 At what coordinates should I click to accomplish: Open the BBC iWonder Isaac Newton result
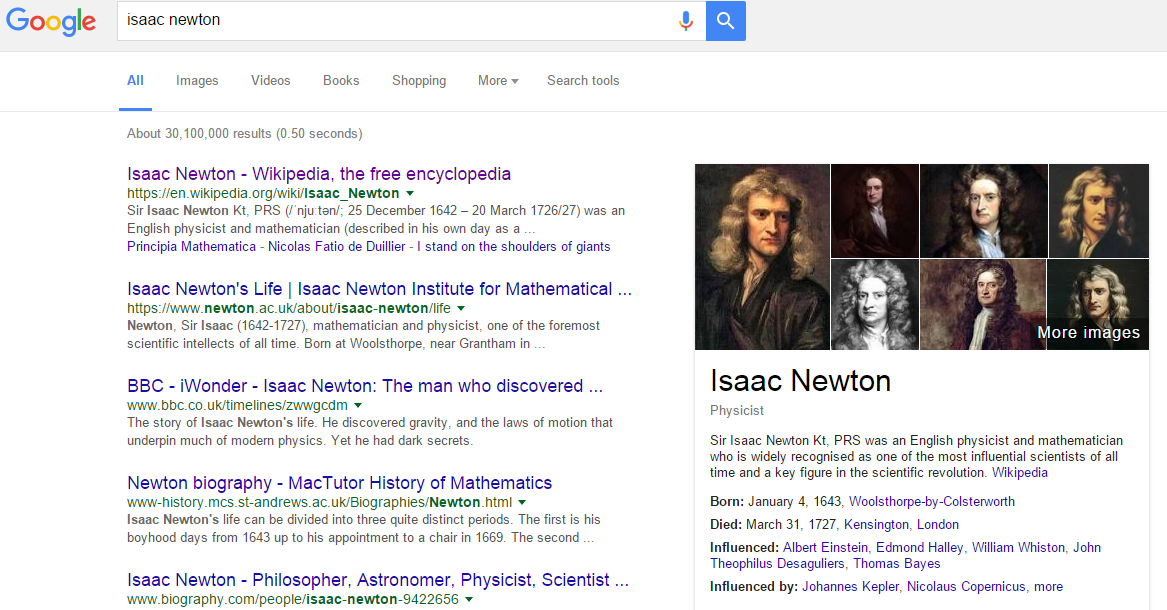pos(365,386)
